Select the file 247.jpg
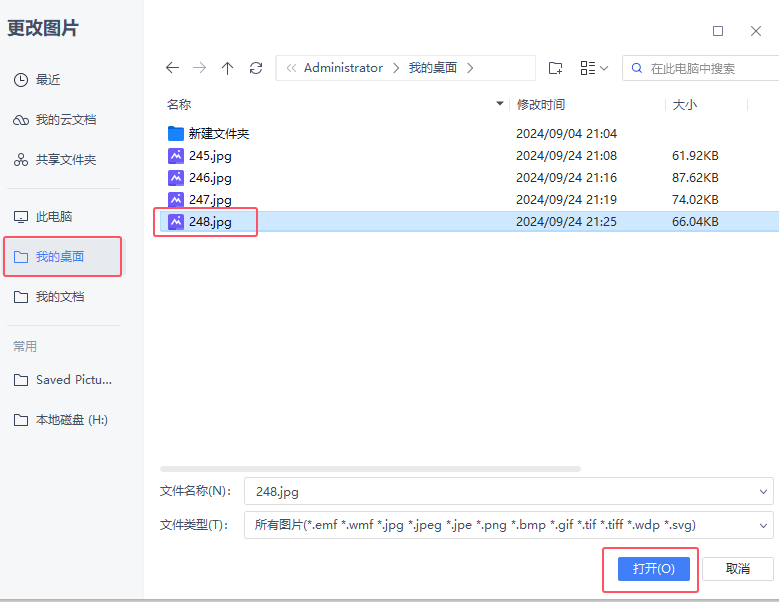Viewport: 779px width, 602px height. click(x=469, y=200)
